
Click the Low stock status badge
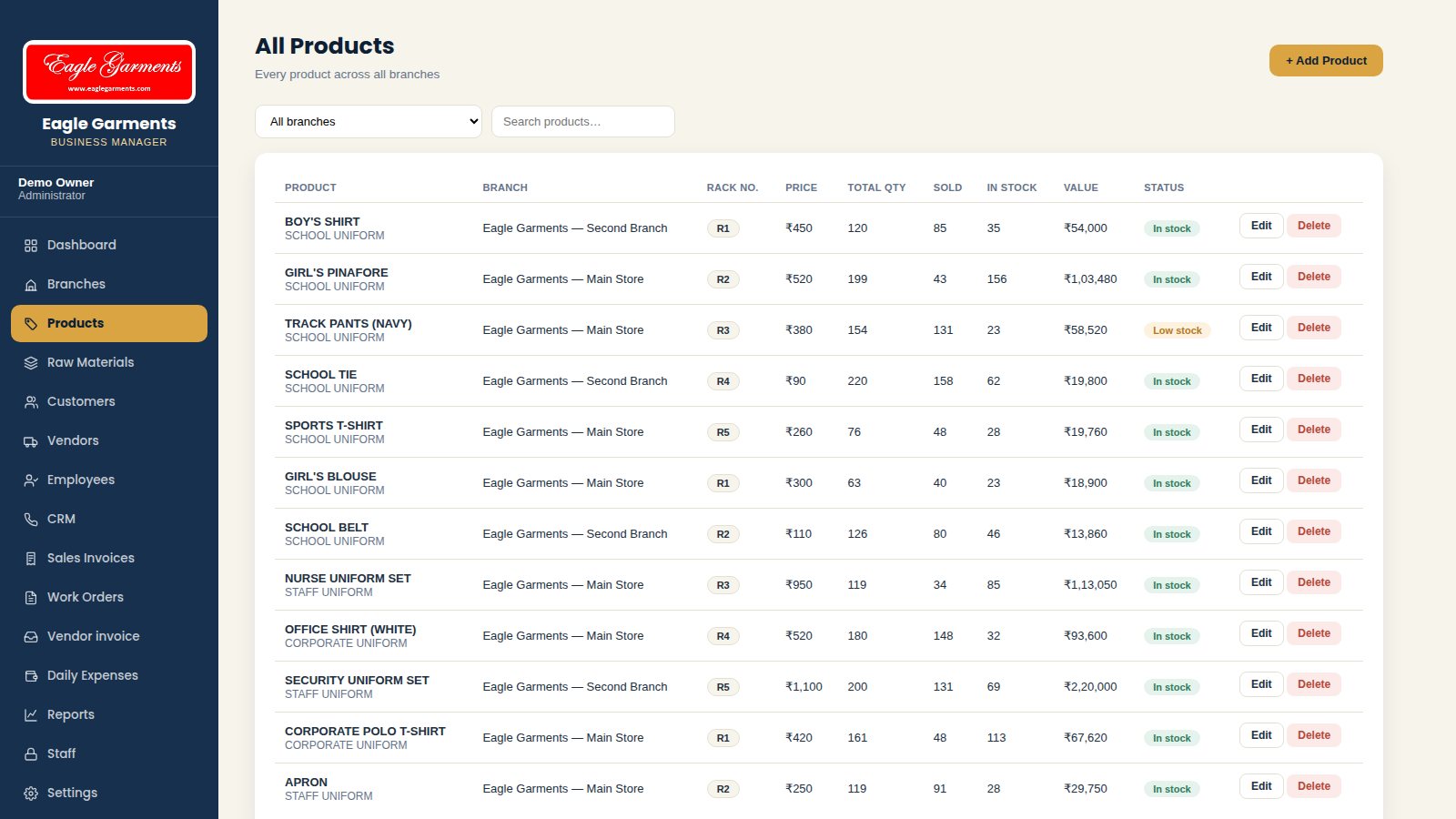coord(1177,330)
